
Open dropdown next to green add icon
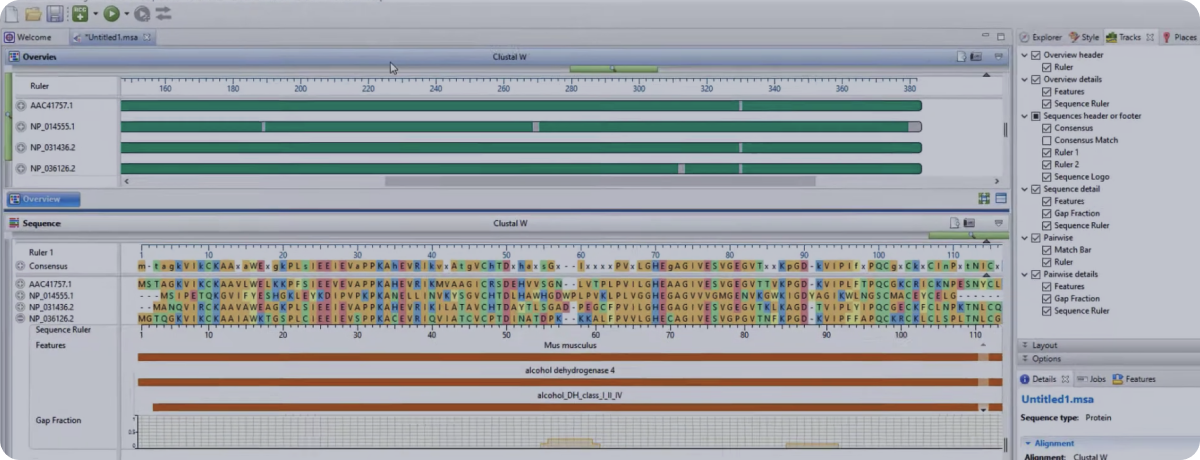click(95, 14)
